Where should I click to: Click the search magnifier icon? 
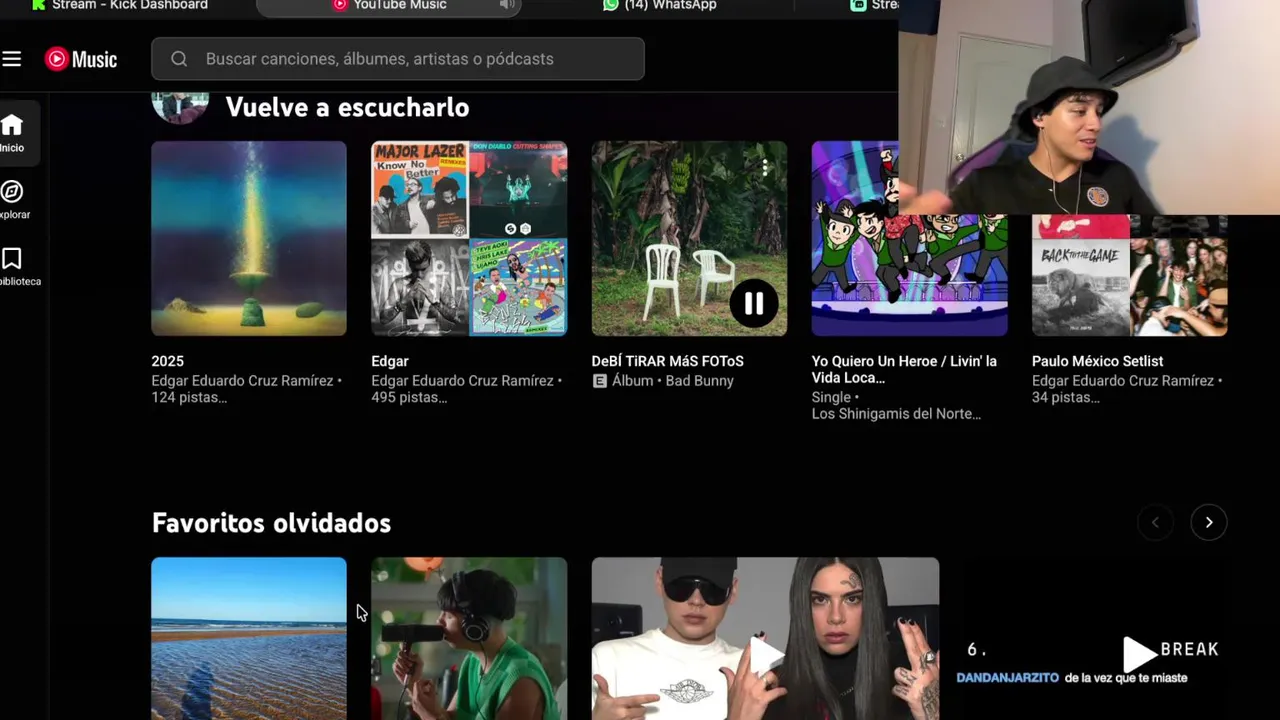click(x=179, y=59)
